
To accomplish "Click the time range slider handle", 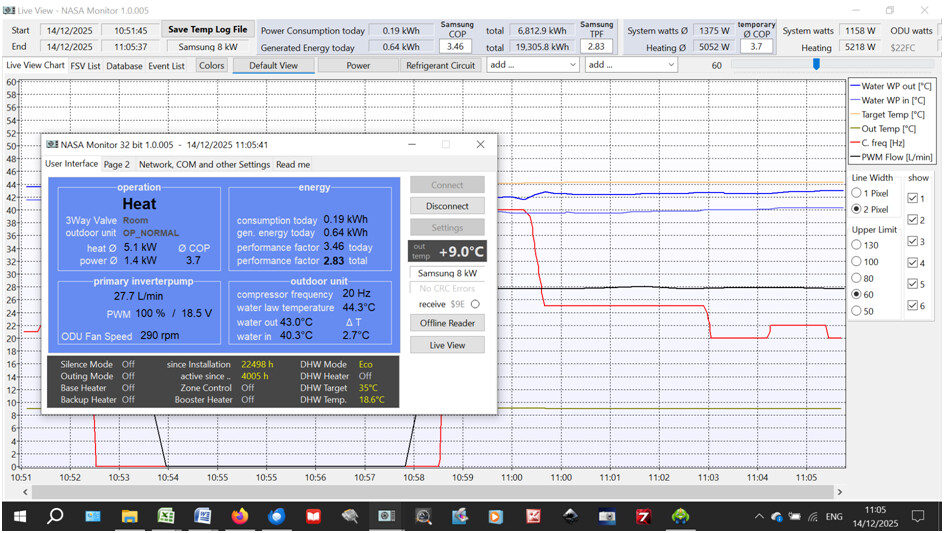I will [x=816, y=65].
